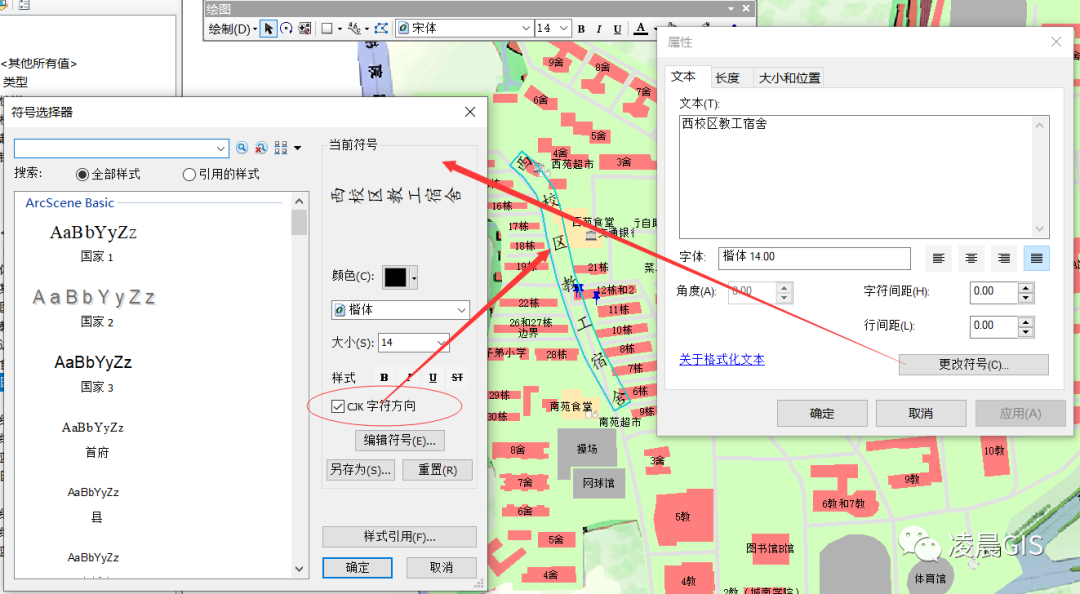Uncheck the CJK 字符方向 checkbox
This screenshot has height=594, width=1080.
(x=338, y=407)
